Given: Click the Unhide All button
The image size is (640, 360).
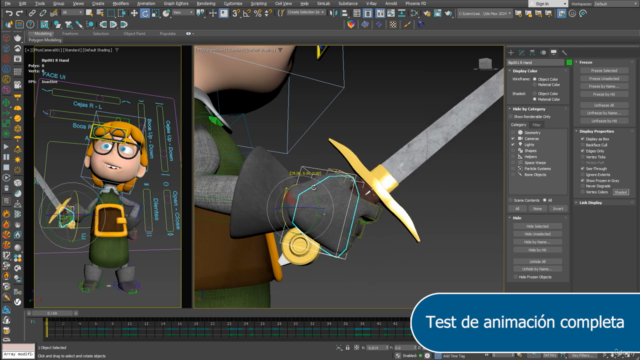Looking at the screenshot, I should (x=537, y=262).
